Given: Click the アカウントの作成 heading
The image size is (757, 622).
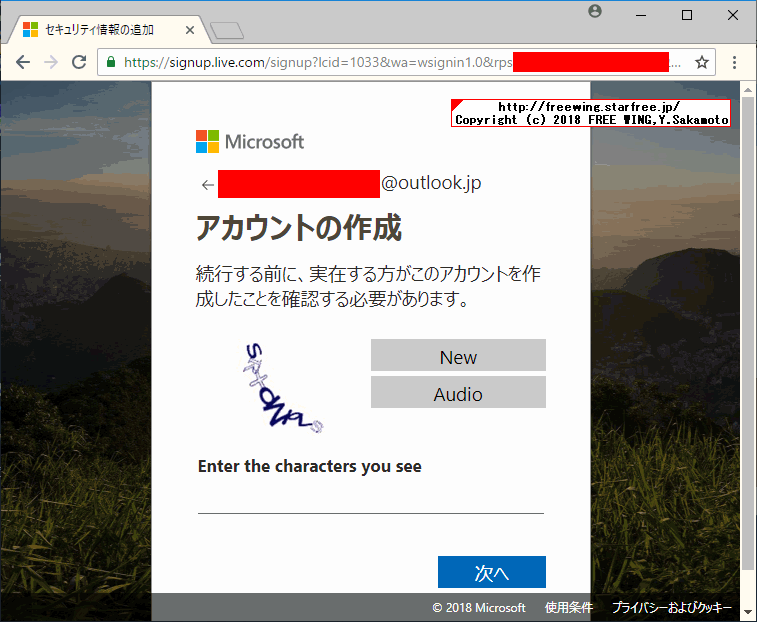Looking at the screenshot, I should pyautogui.click(x=299, y=227).
